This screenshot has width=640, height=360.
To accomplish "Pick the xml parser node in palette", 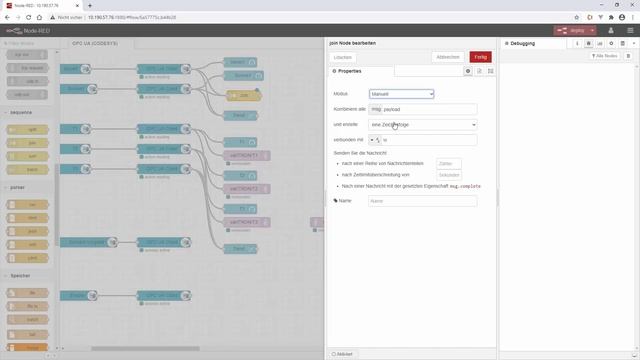I will pos(28,244).
